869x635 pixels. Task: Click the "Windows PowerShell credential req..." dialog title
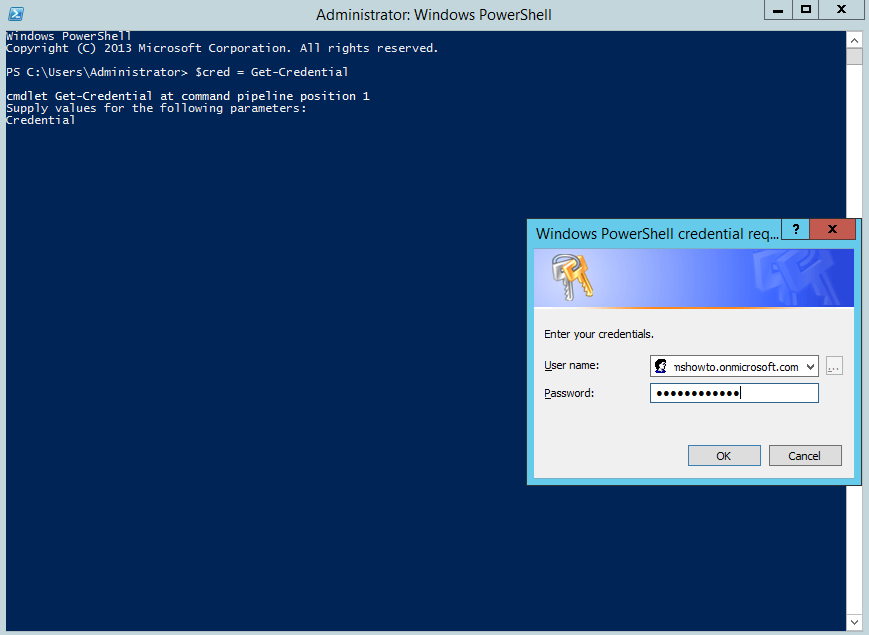pyautogui.click(x=657, y=234)
